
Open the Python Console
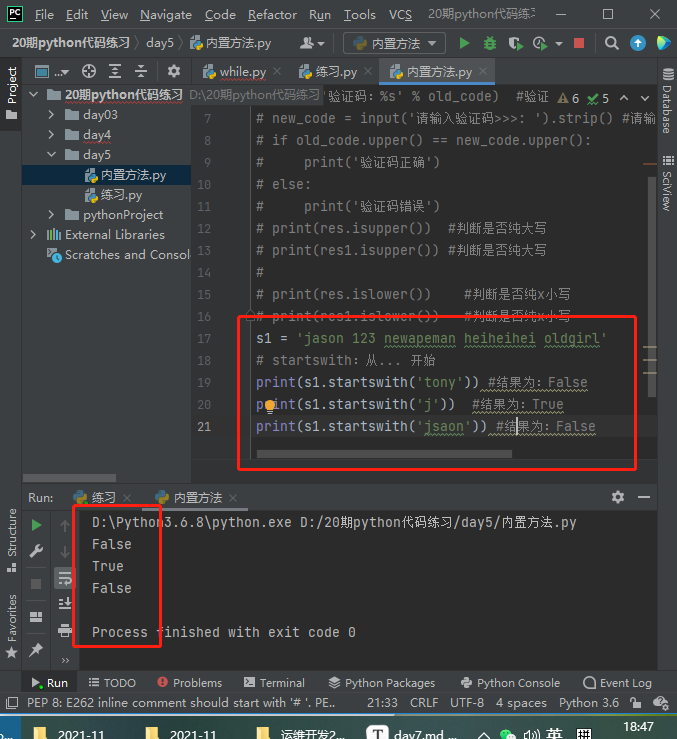511,683
